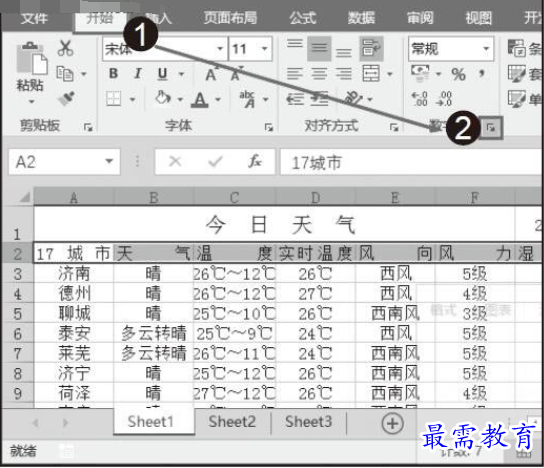Expand the font size dropdown
Viewport: 544px width, 468px height.
click(x=265, y=49)
